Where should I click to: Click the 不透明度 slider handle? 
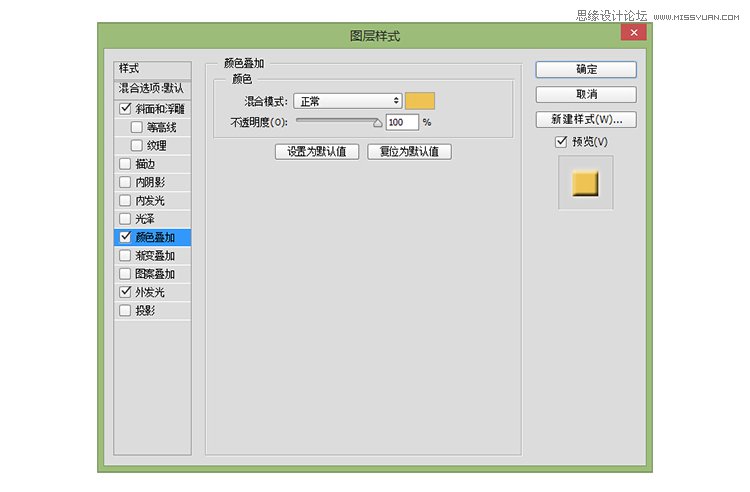pyautogui.click(x=377, y=123)
